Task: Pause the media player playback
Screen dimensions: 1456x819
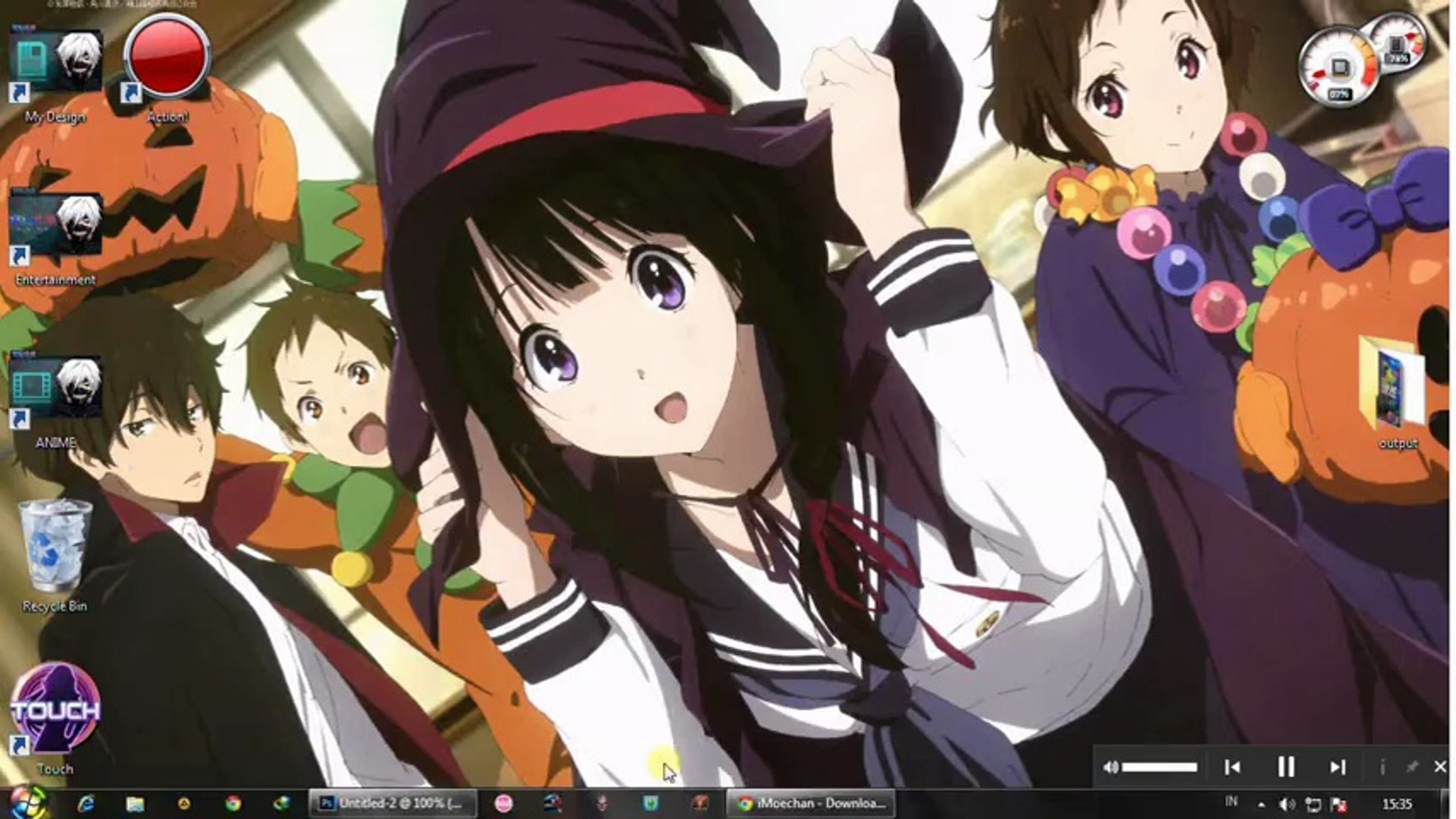Action: [x=1286, y=767]
